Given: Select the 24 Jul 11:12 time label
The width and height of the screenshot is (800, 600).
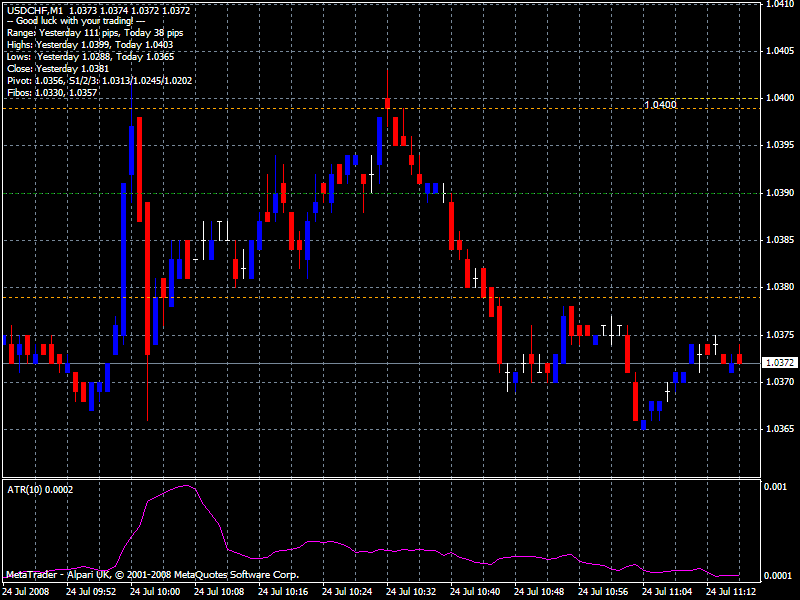Looking at the screenshot, I should pyautogui.click(x=730, y=591).
